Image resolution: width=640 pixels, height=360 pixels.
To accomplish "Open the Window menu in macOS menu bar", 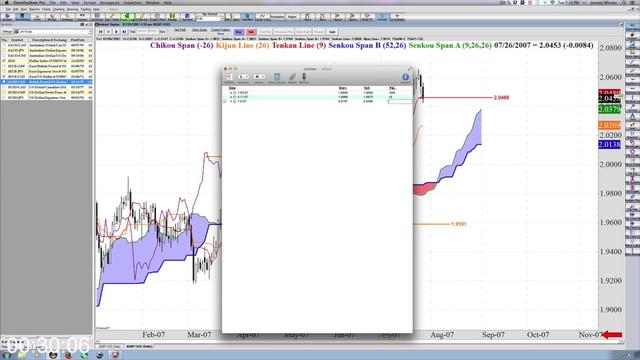I will pos(153,2).
